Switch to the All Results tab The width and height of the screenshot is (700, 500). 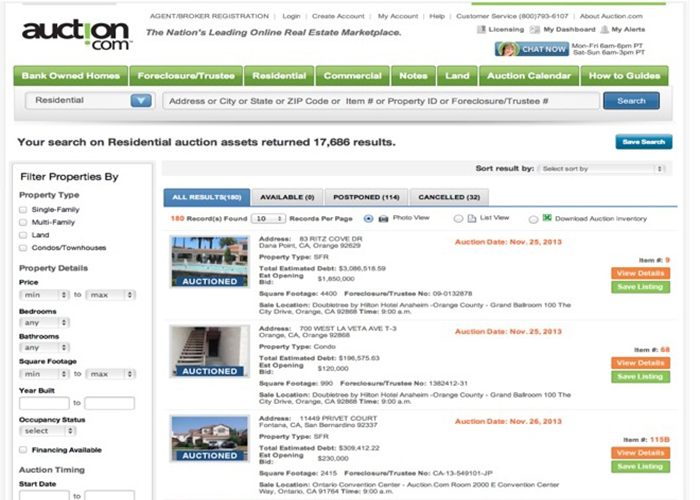click(207, 197)
